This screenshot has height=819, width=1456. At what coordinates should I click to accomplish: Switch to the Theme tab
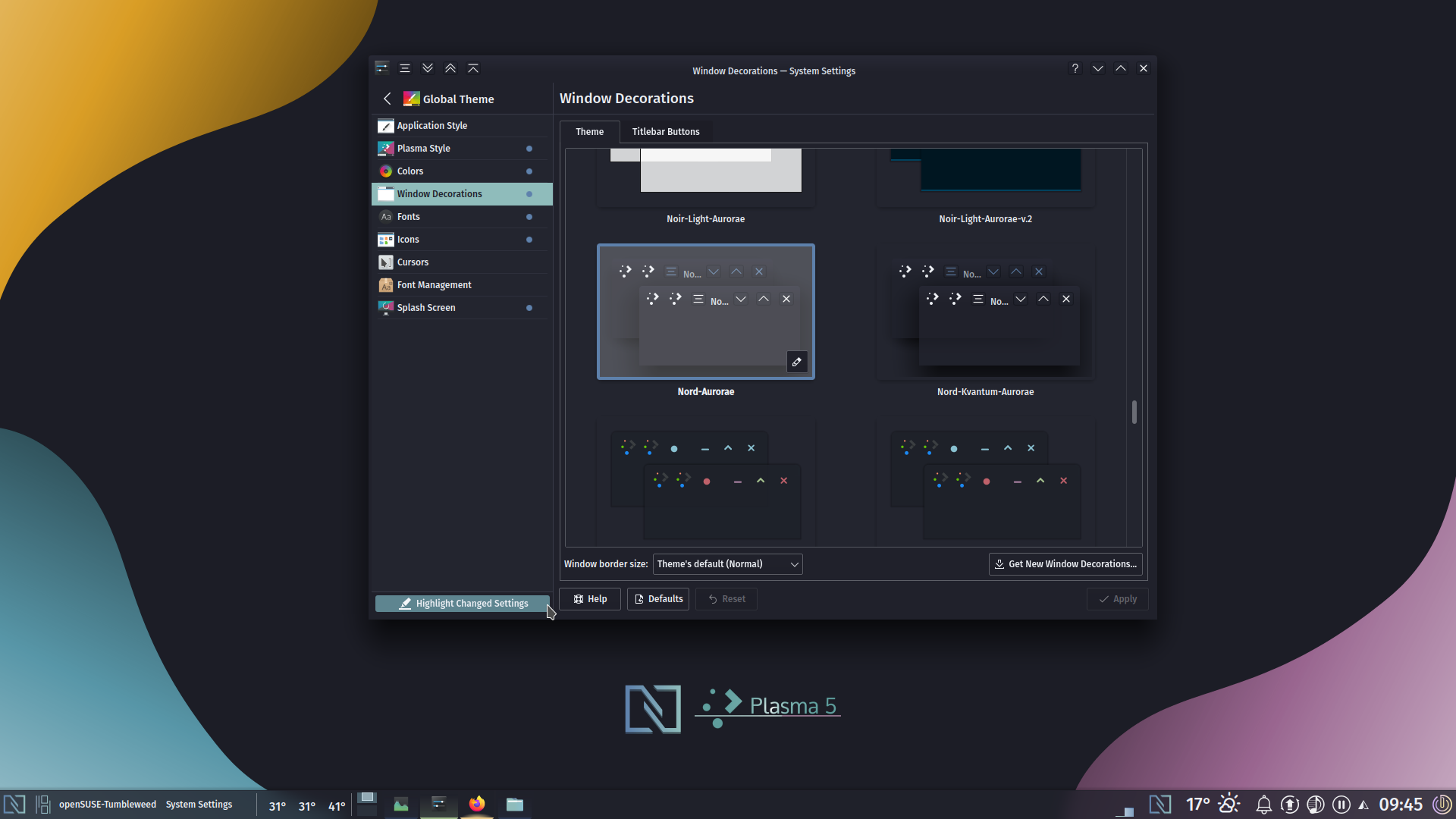pos(590,132)
